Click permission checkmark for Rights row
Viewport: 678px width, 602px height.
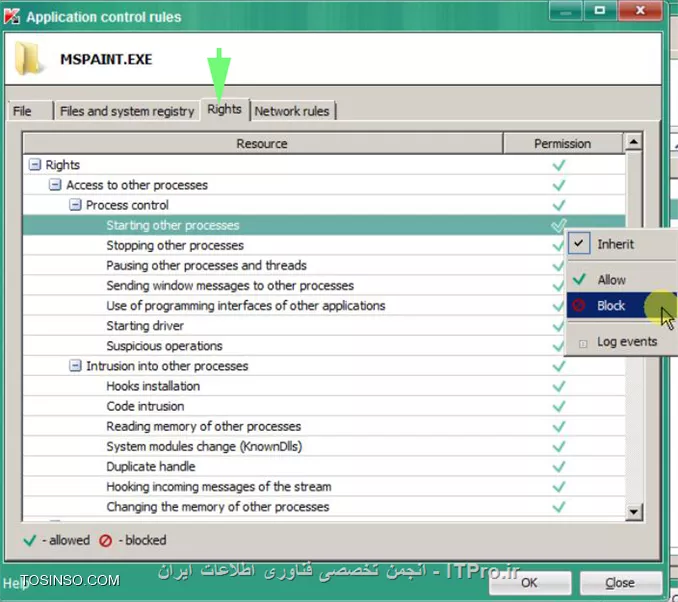(x=559, y=165)
